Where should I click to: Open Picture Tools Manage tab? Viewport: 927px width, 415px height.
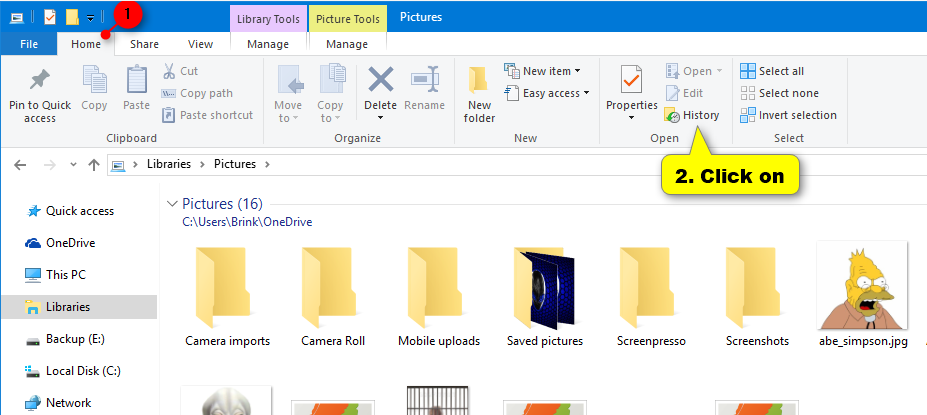click(x=347, y=44)
